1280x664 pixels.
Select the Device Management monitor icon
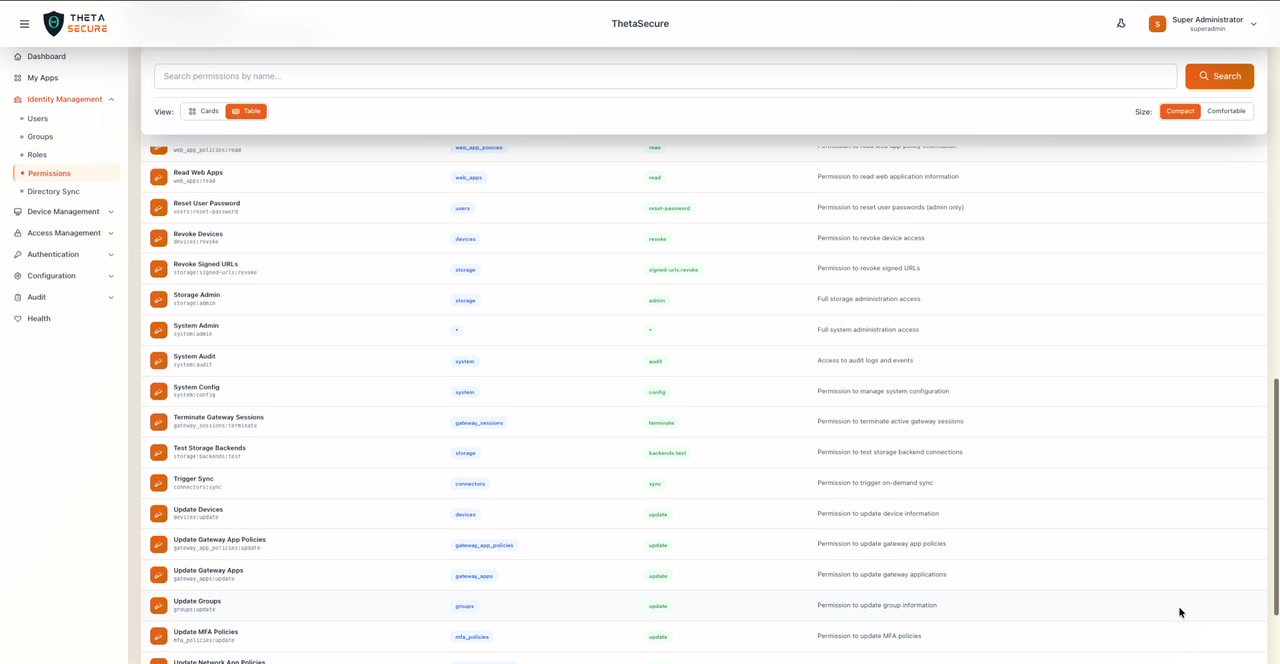(17, 211)
